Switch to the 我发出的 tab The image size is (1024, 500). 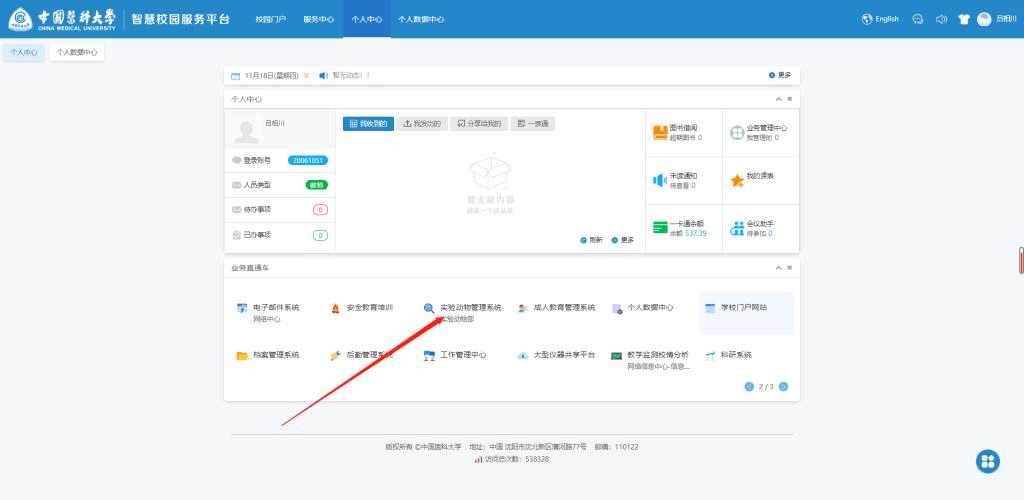[x=421, y=124]
